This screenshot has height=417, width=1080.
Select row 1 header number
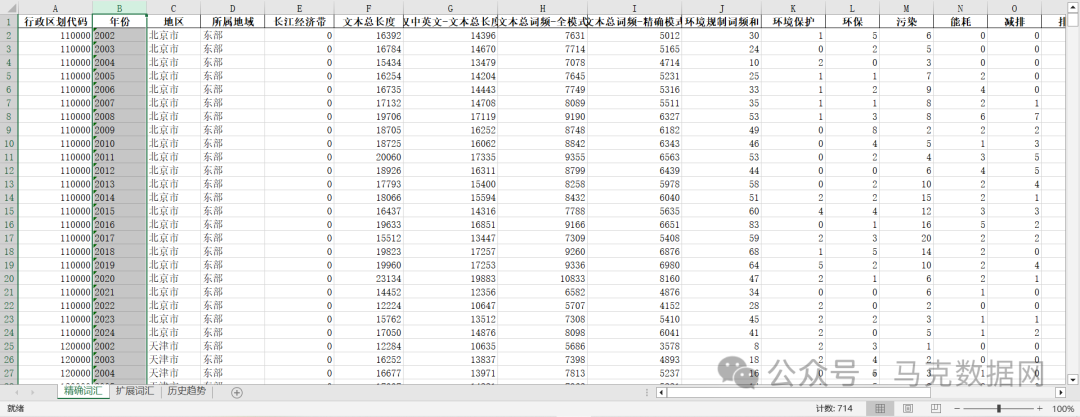point(8,21)
